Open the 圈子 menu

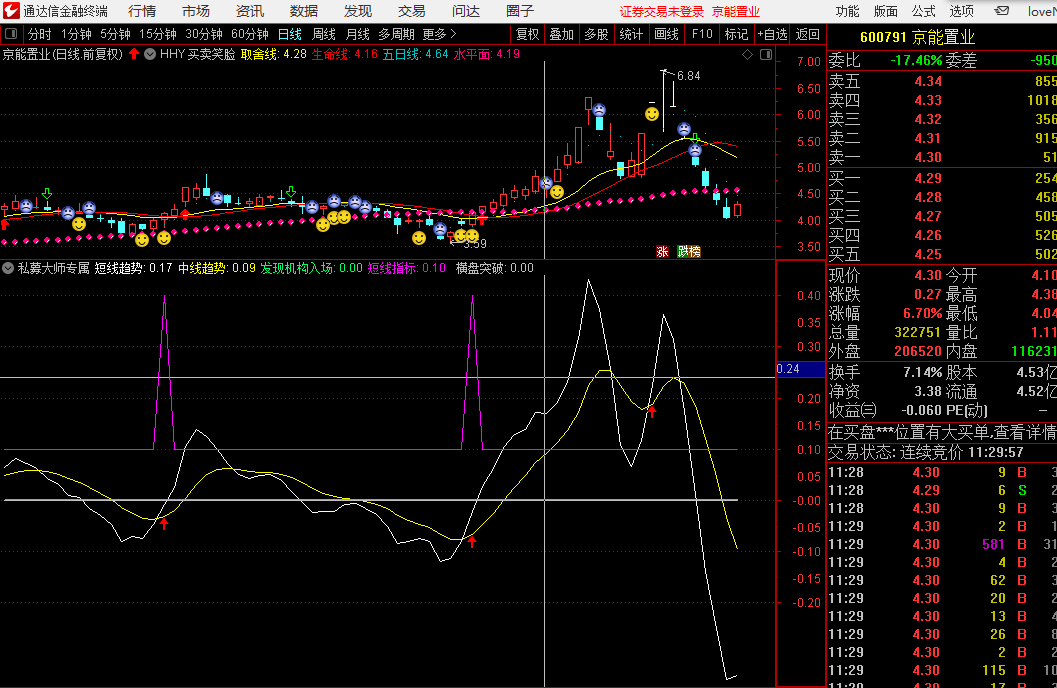click(x=519, y=11)
